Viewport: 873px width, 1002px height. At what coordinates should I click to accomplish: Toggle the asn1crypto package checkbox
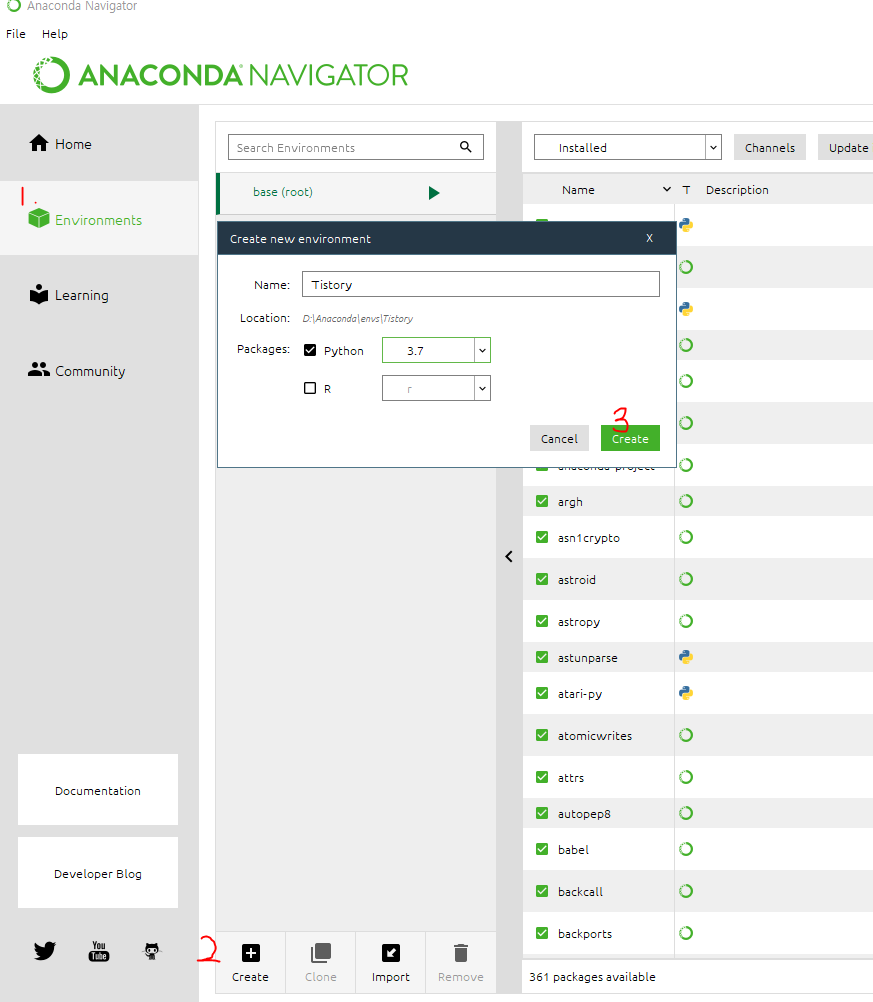click(542, 537)
